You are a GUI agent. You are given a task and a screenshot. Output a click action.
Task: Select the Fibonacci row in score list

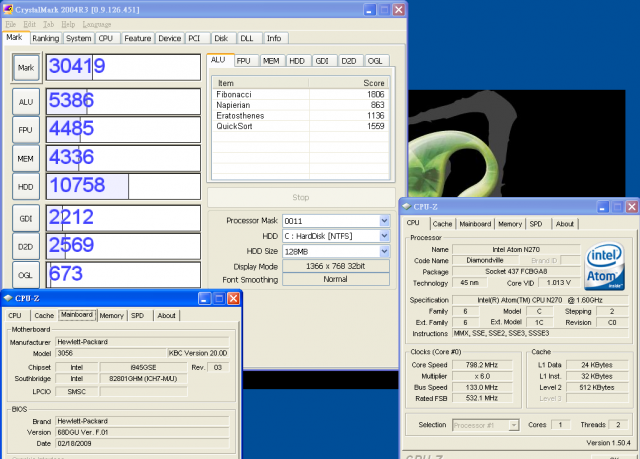[x=300, y=94]
